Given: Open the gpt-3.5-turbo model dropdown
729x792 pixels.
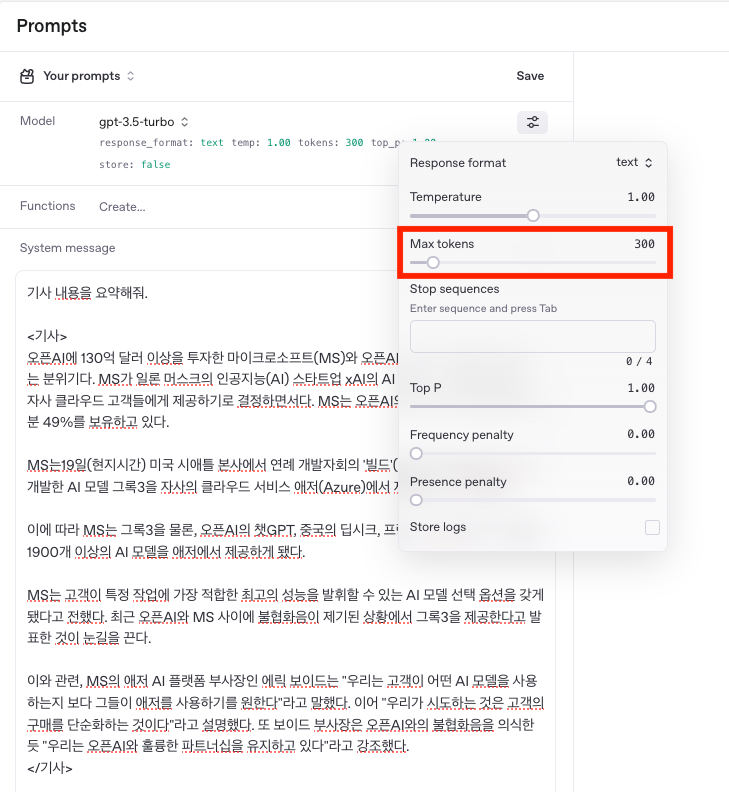Looking at the screenshot, I should (143, 122).
